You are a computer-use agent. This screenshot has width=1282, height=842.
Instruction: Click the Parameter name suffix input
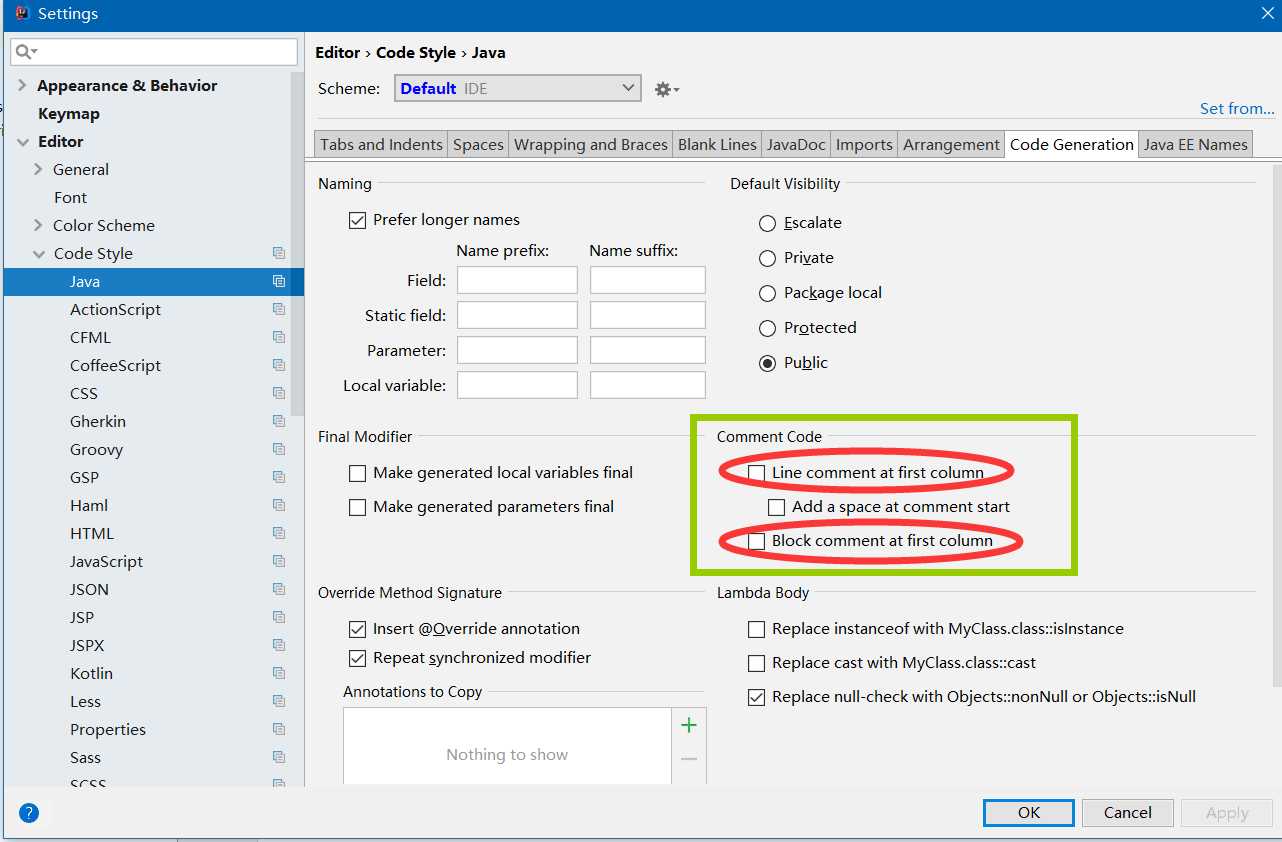click(647, 350)
